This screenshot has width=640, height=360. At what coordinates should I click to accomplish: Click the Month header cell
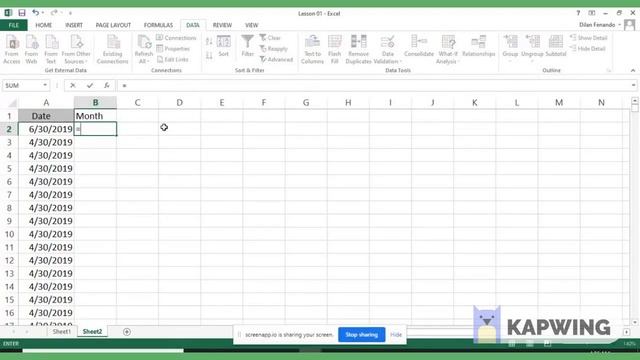tap(95, 116)
